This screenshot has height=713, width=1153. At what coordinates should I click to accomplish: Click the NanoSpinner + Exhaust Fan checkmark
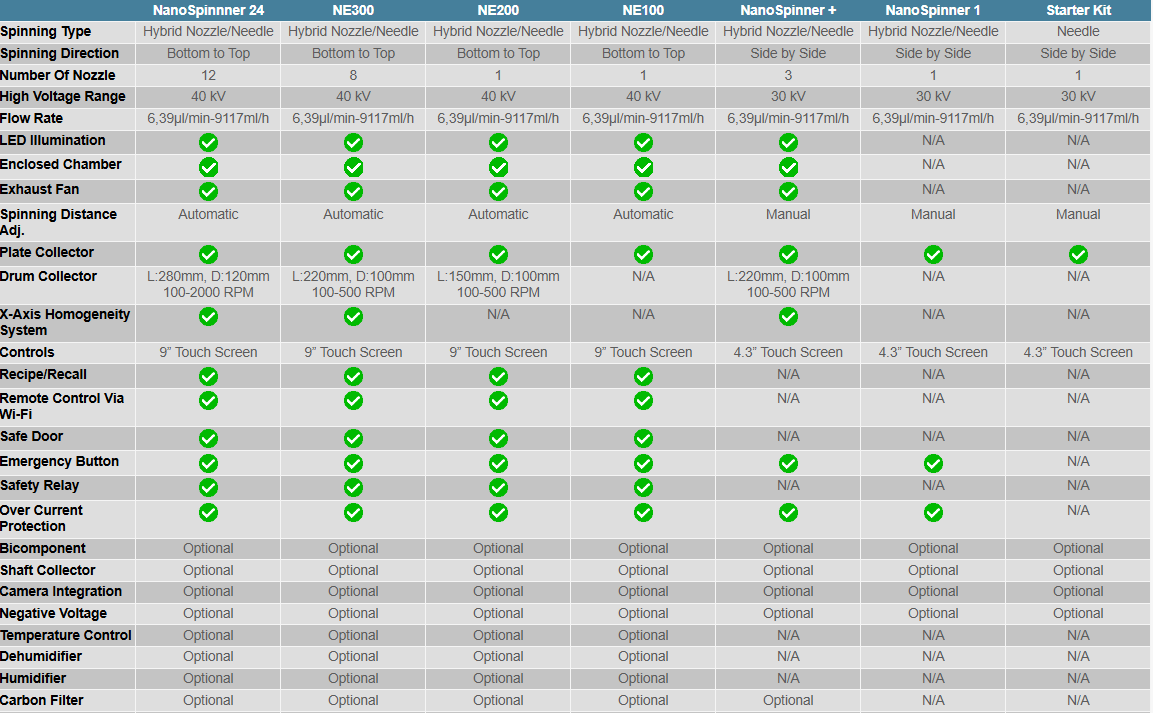pos(788,191)
